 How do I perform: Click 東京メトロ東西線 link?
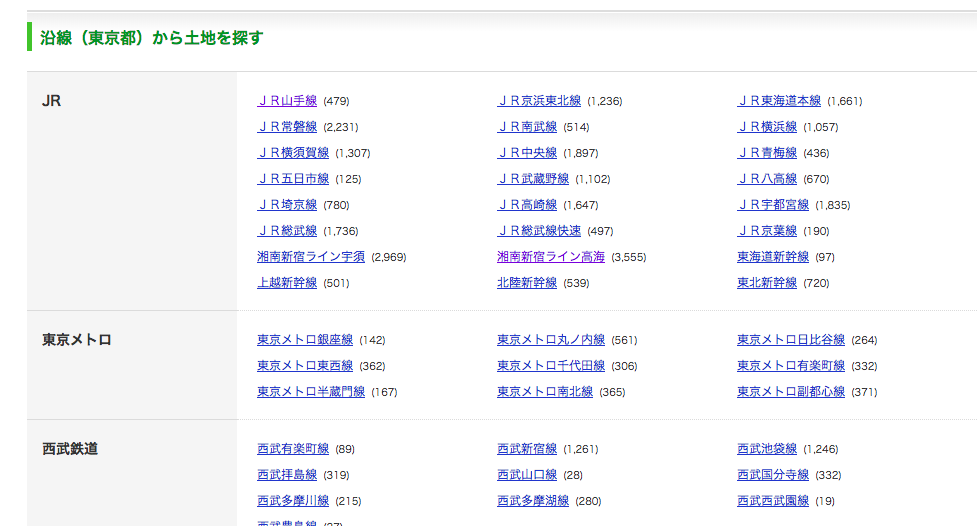coord(305,366)
